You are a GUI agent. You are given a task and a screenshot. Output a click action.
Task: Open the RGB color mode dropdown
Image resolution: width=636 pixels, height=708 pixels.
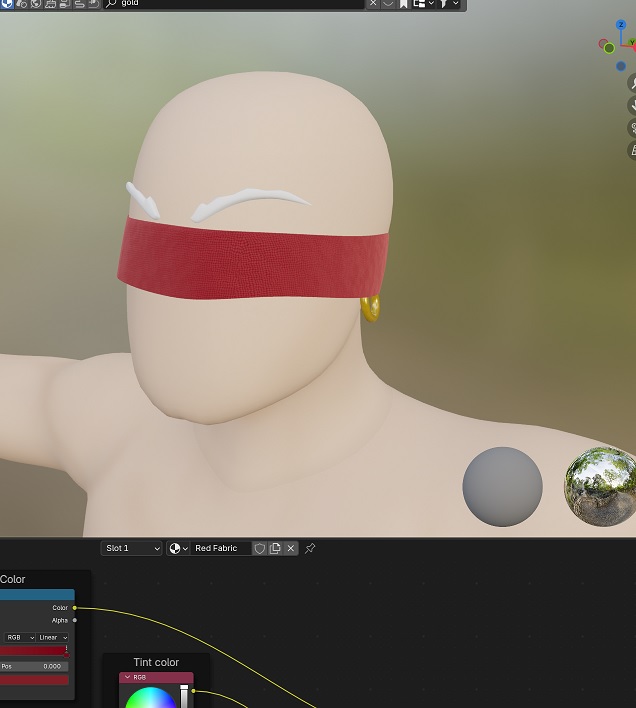19,637
